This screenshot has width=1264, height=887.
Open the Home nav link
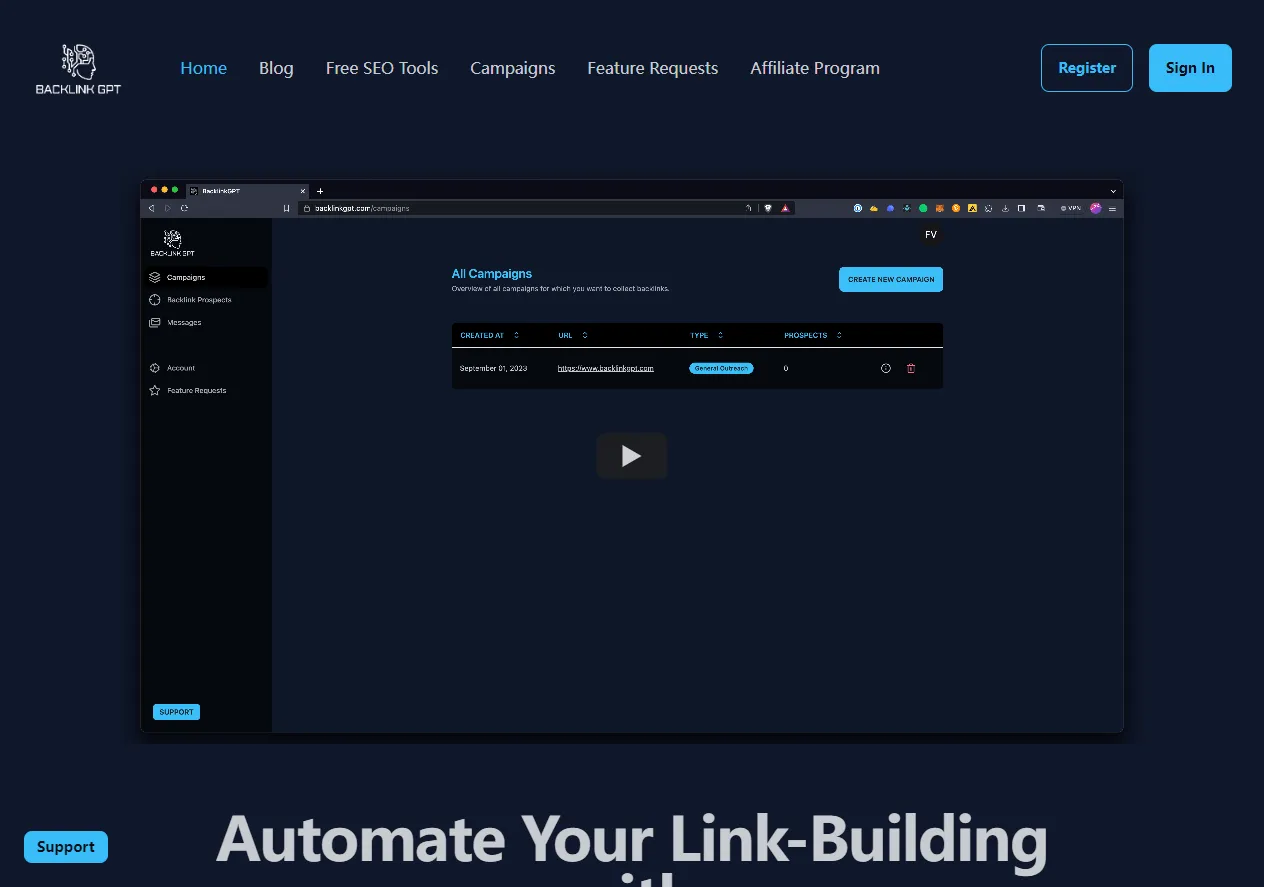point(203,68)
